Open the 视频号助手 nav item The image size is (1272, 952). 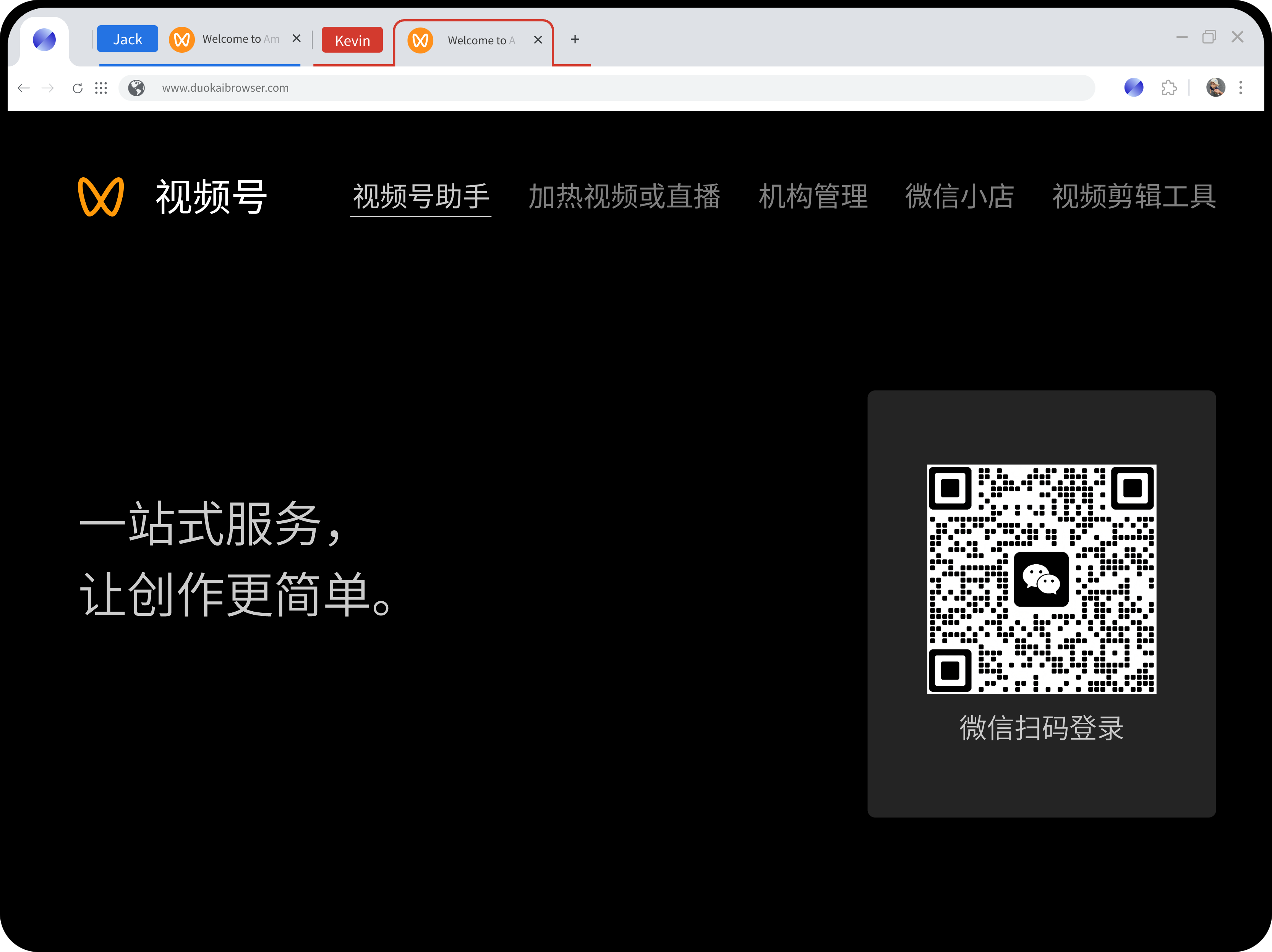[x=421, y=197]
